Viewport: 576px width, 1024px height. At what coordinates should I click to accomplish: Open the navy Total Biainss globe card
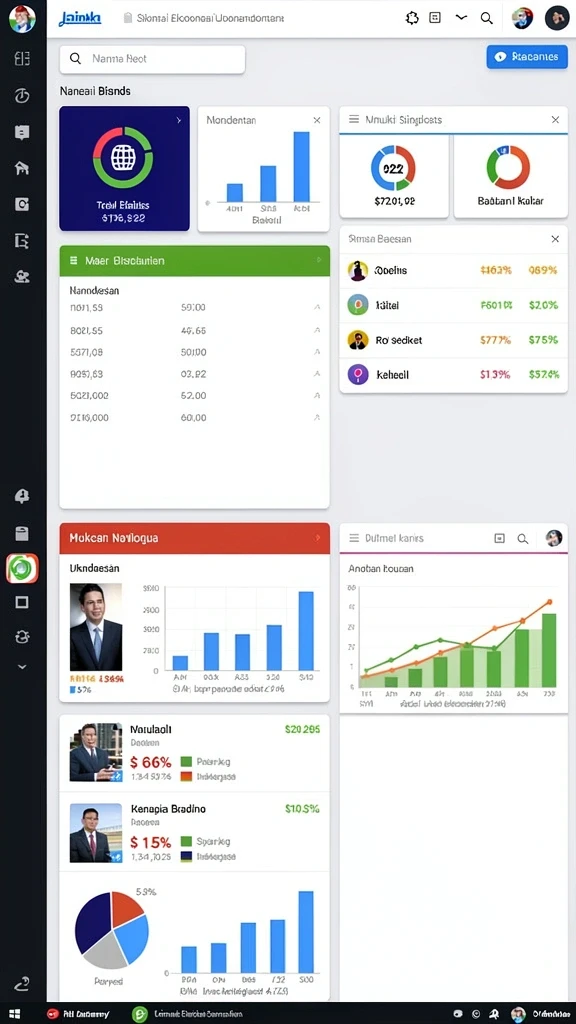coord(124,168)
